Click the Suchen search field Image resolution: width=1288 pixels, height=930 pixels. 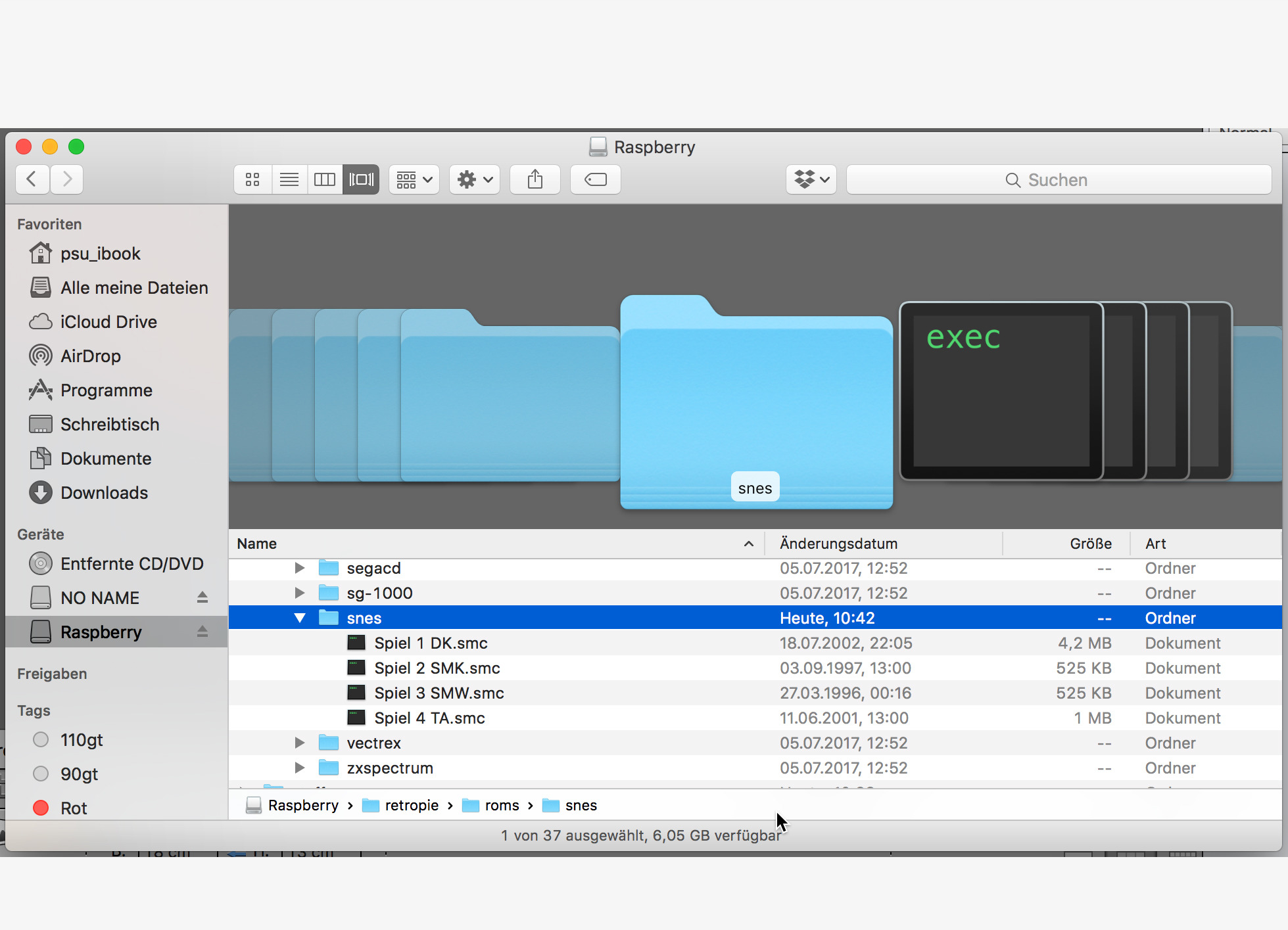tap(1059, 180)
